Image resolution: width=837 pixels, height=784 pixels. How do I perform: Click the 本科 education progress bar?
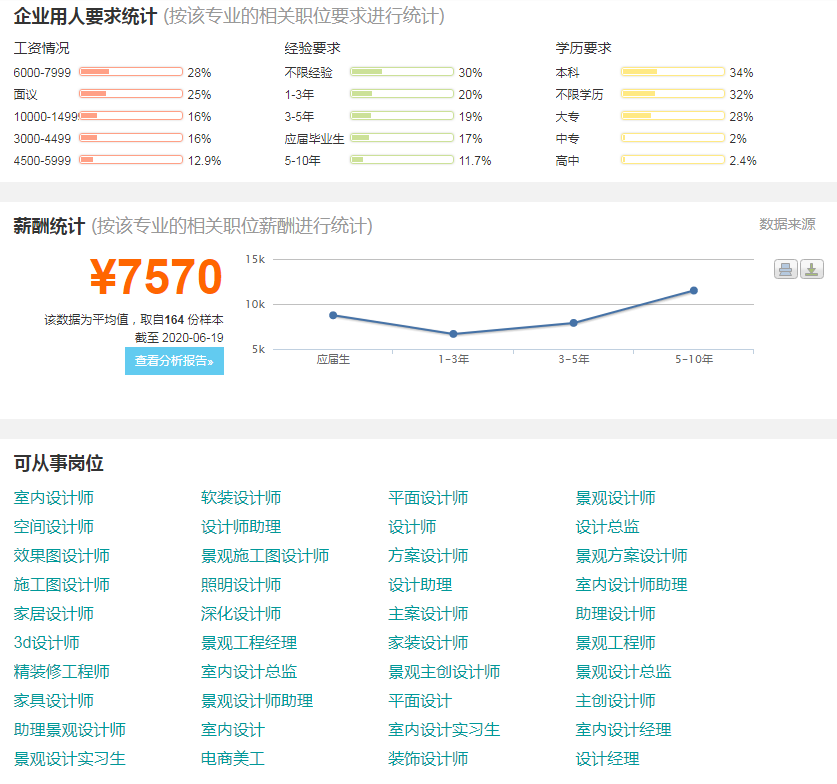coord(673,72)
